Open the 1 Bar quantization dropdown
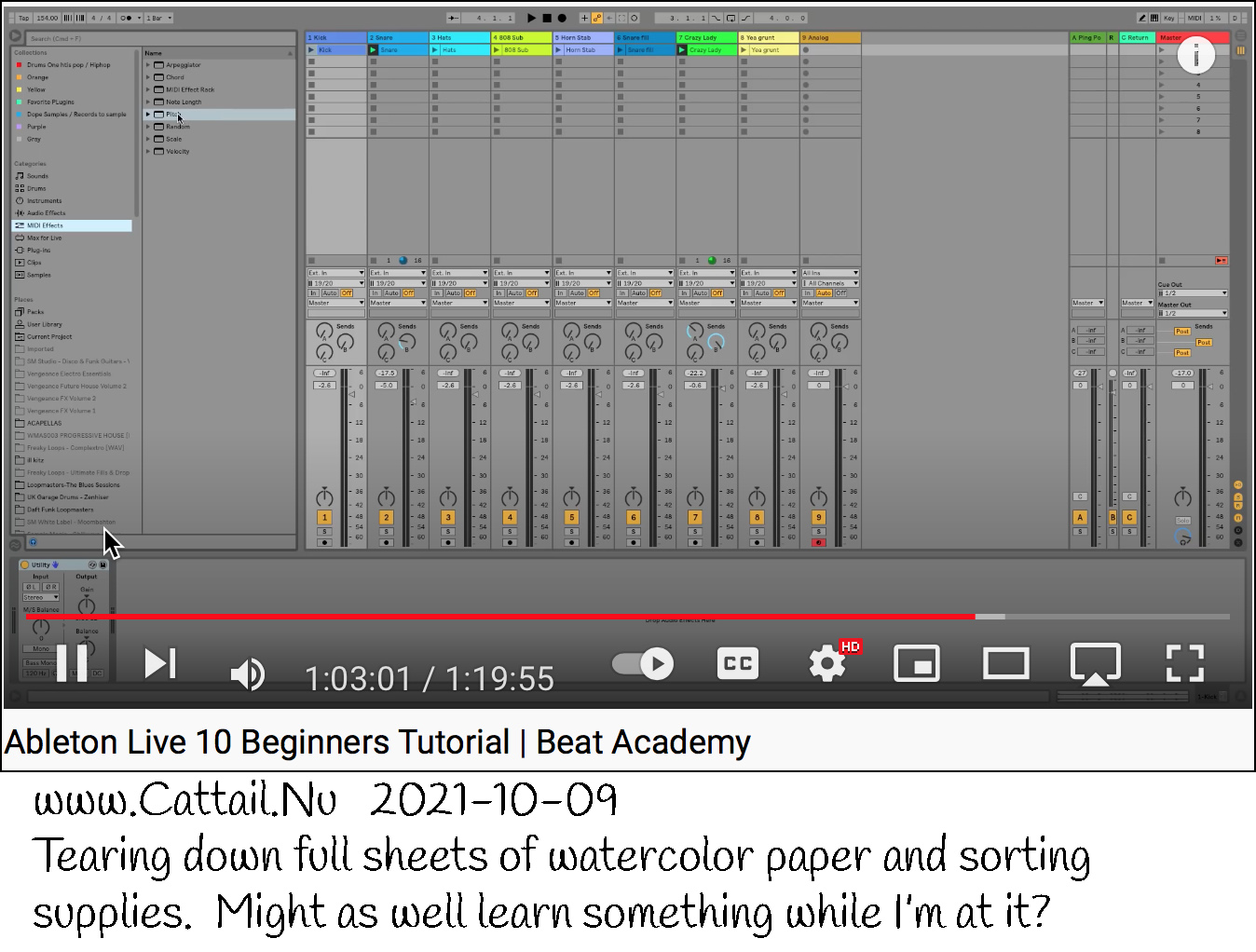The image size is (1256, 952). (x=158, y=18)
